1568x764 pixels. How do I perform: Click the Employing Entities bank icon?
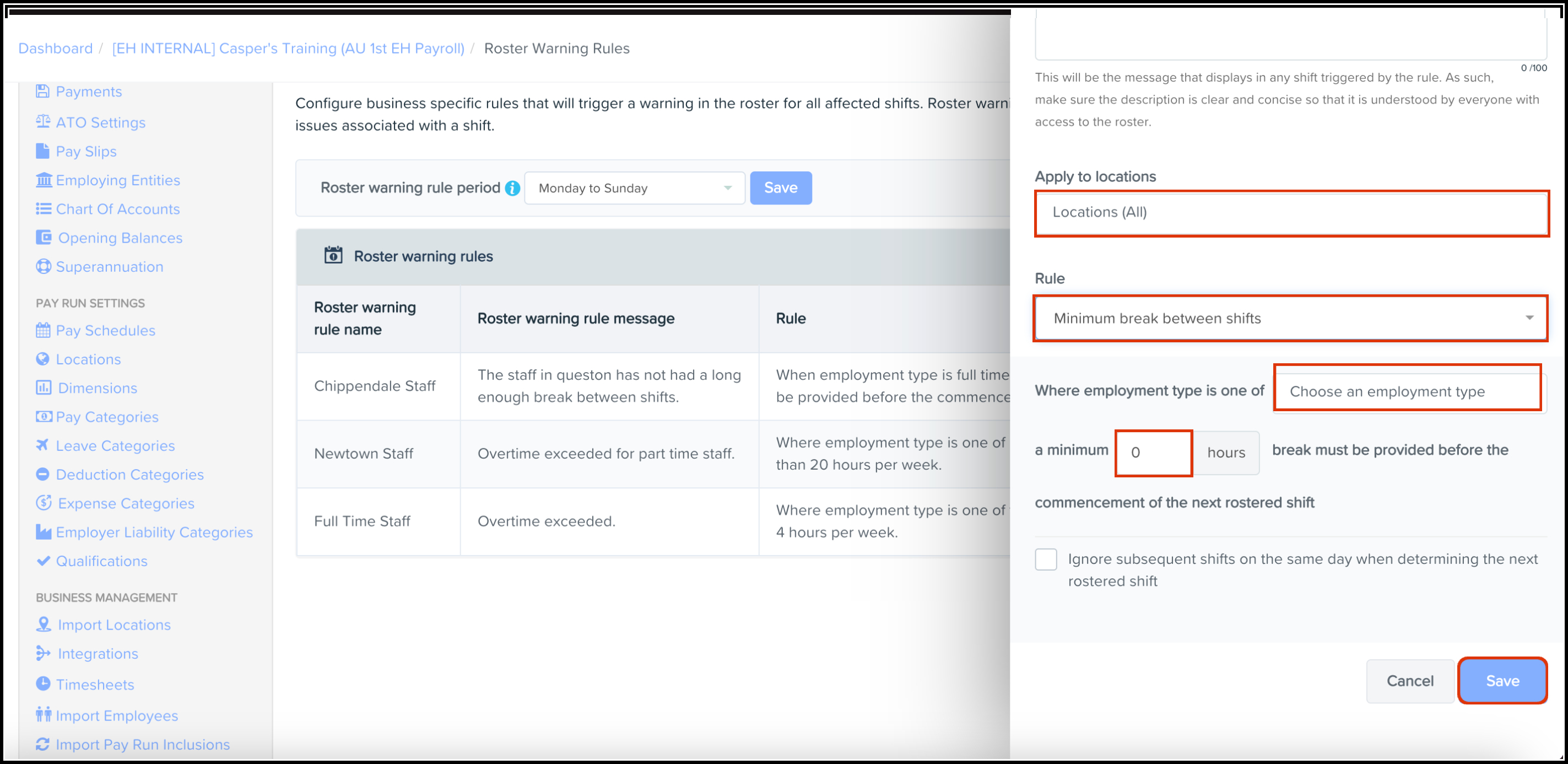(44, 180)
